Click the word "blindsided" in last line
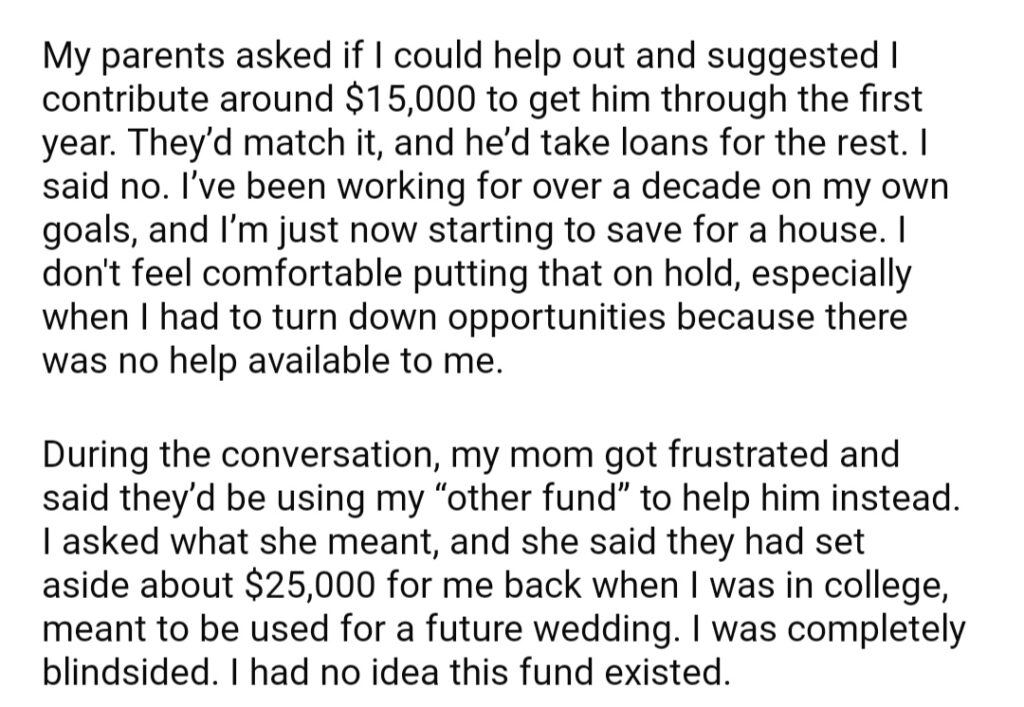The width and height of the screenshot is (1024, 707). (x=127, y=672)
